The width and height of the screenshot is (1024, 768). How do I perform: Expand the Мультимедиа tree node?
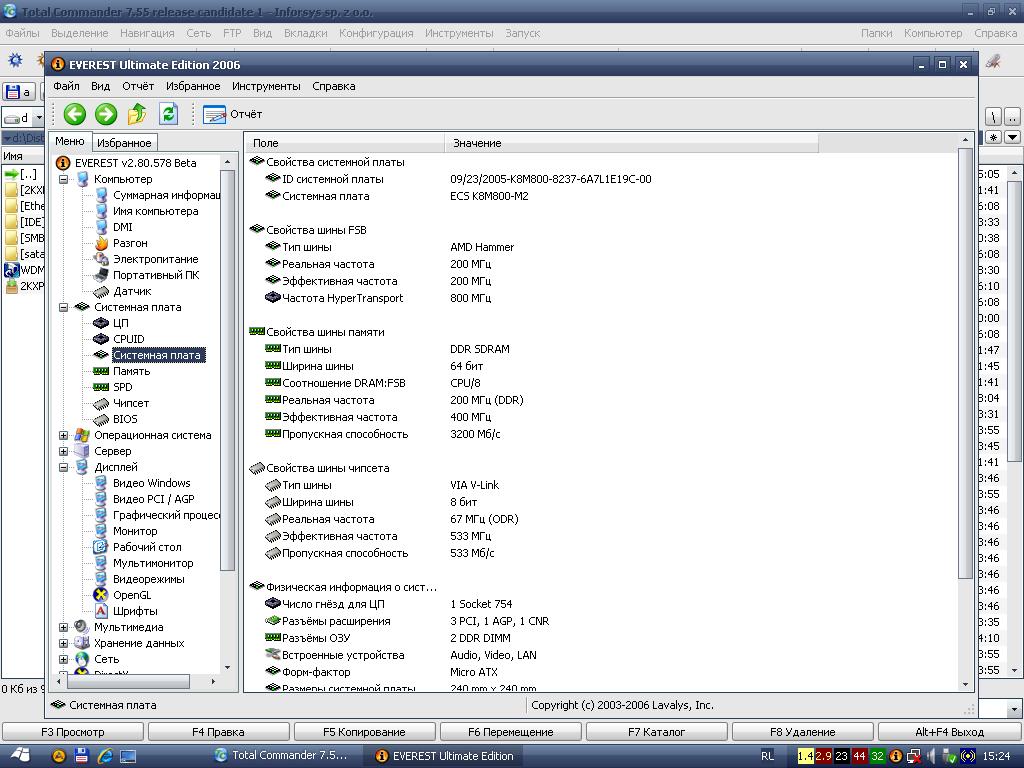[x=63, y=627]
